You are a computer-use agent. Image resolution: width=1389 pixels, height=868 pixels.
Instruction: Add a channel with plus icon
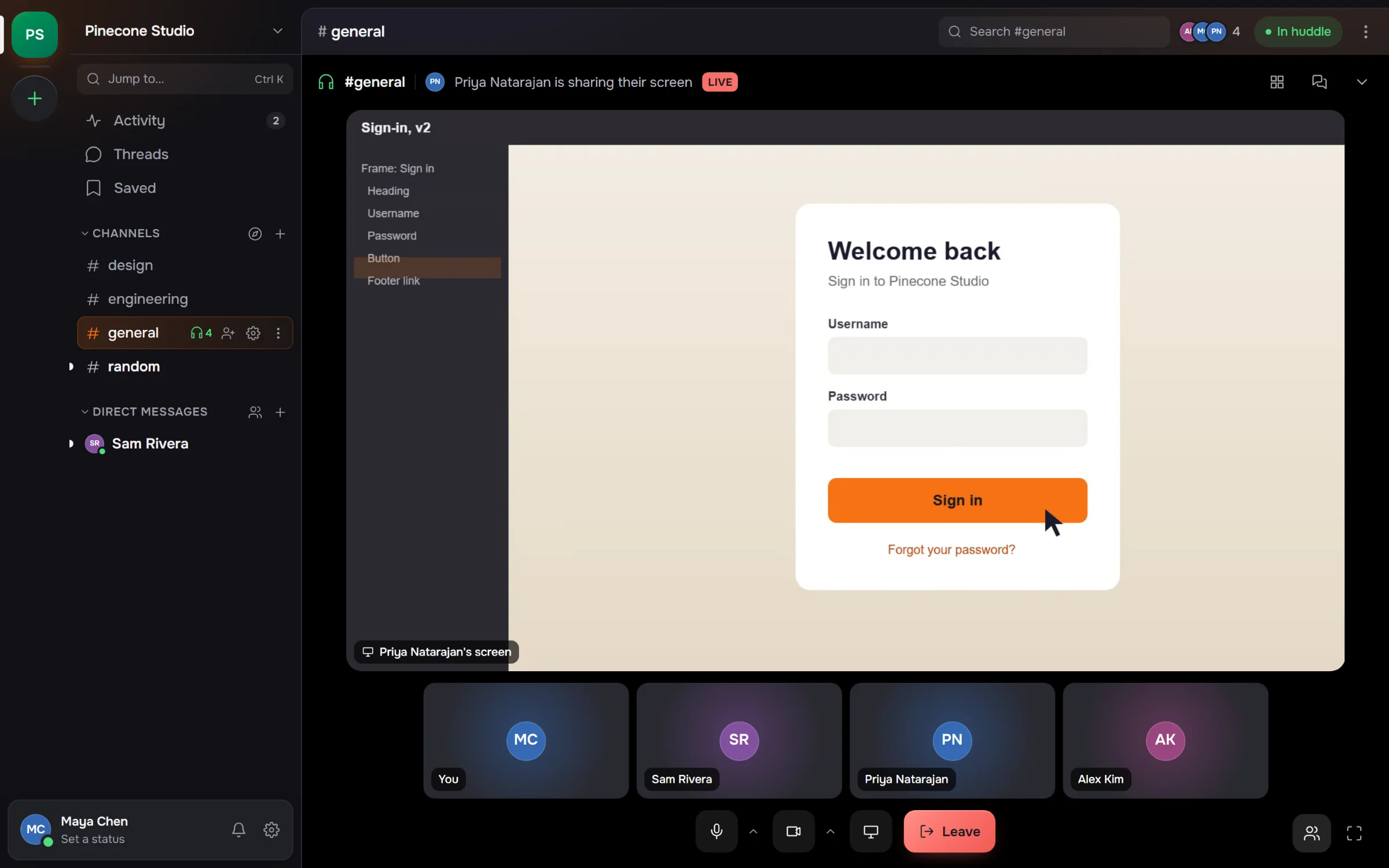tap(280, 234)
